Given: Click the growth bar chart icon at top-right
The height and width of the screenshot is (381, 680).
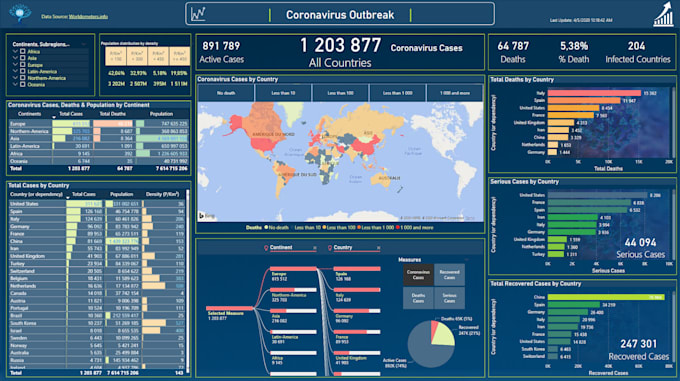Looking at the screenshot, I should [x=664, y=14].
